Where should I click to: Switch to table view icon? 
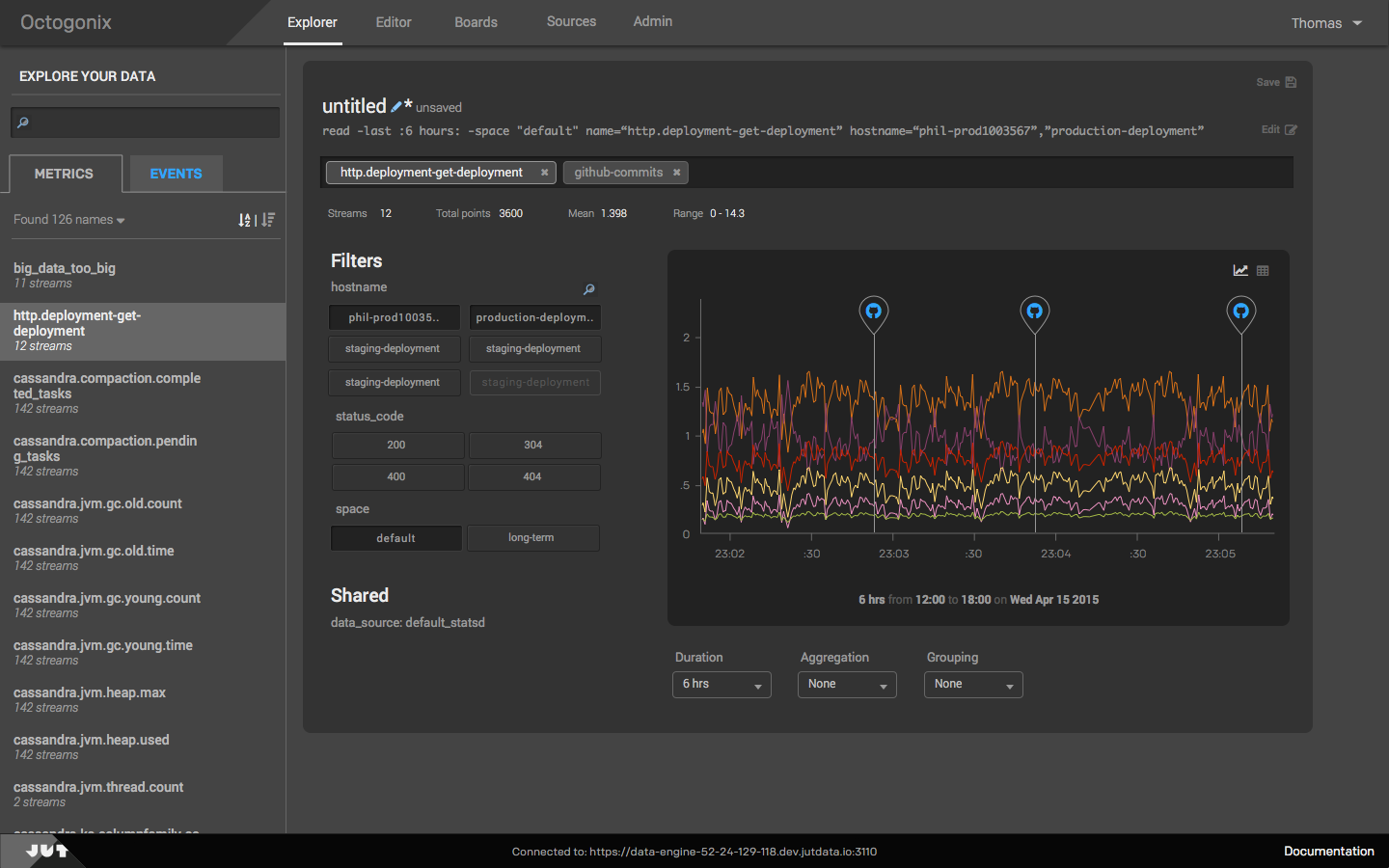coord(1263,271)
